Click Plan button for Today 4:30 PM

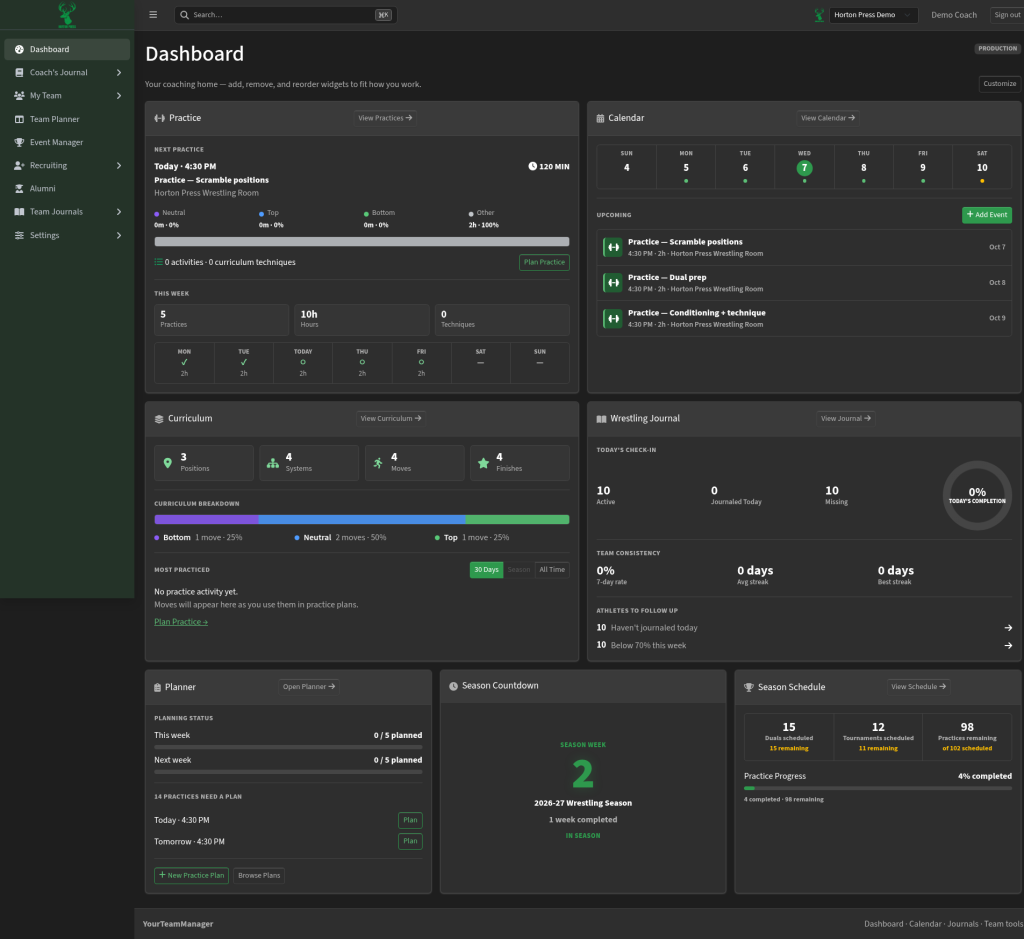[410, 820]
